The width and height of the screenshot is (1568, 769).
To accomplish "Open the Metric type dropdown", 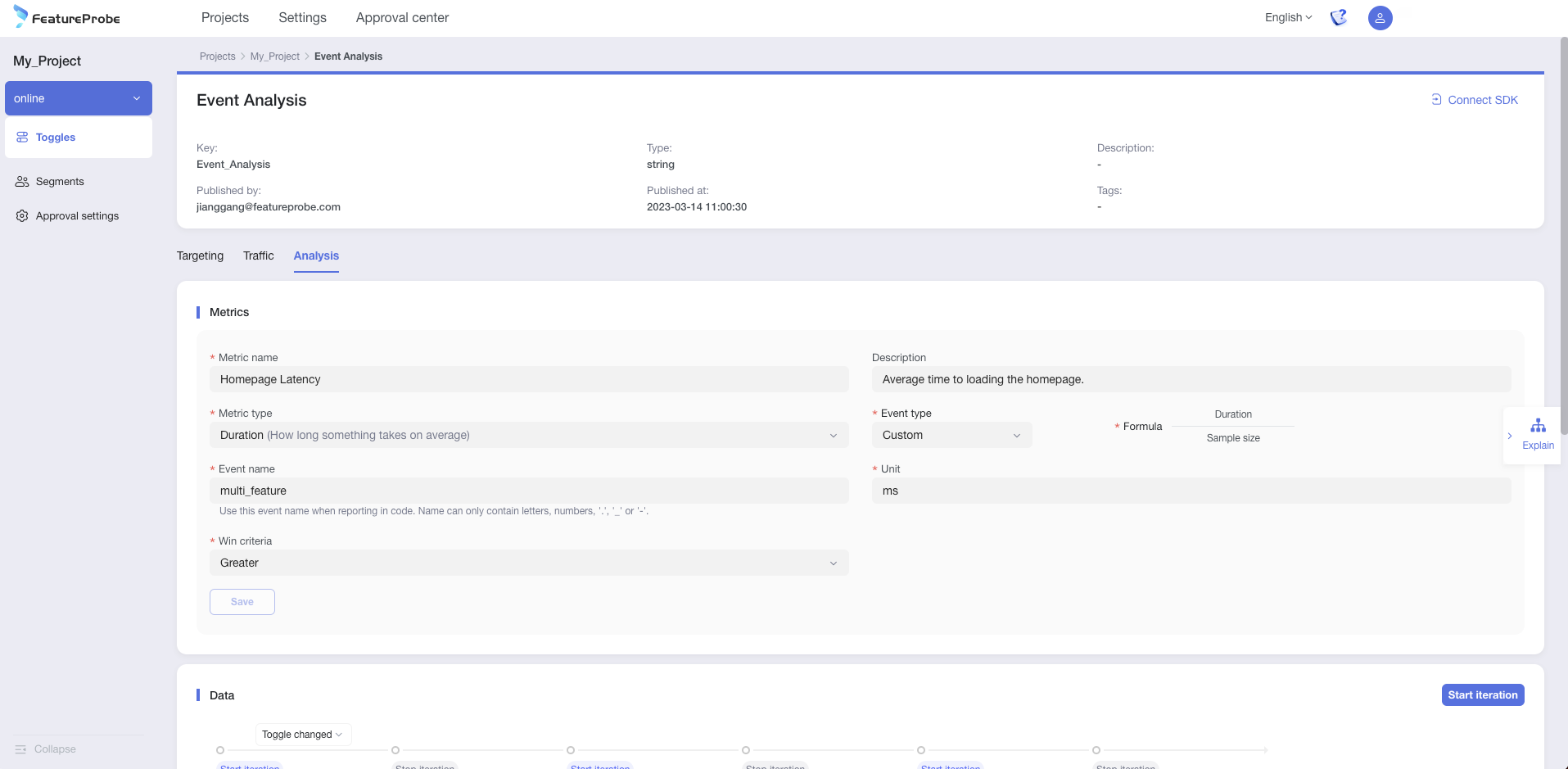I will [x=529, y=435].
